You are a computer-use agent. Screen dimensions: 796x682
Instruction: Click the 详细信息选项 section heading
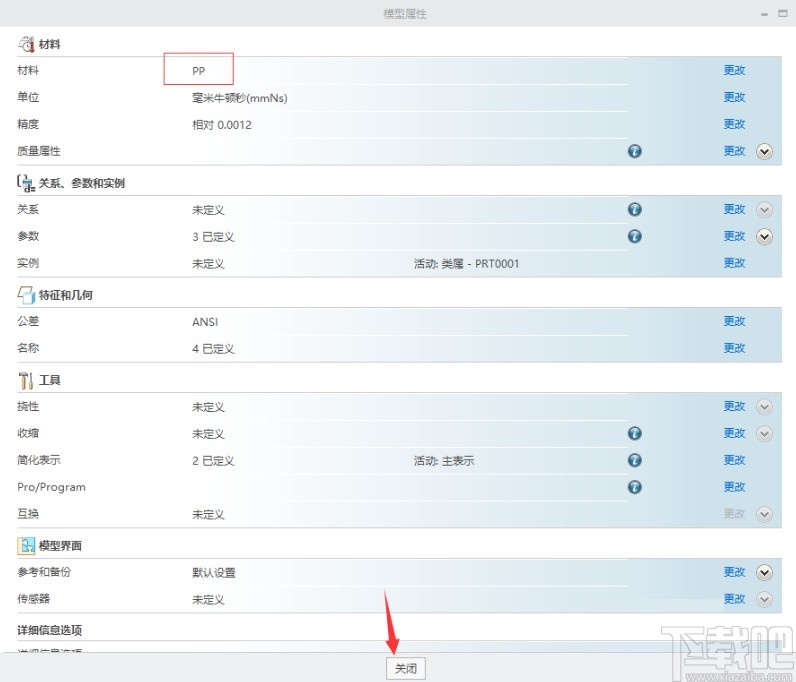50,630
